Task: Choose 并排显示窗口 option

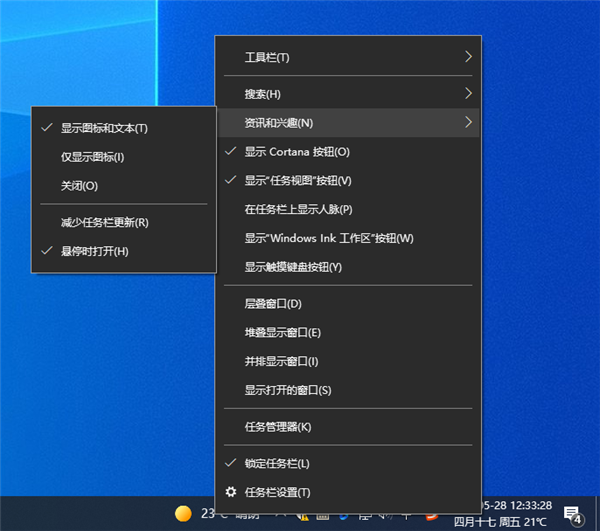Action: pos(281,361)
